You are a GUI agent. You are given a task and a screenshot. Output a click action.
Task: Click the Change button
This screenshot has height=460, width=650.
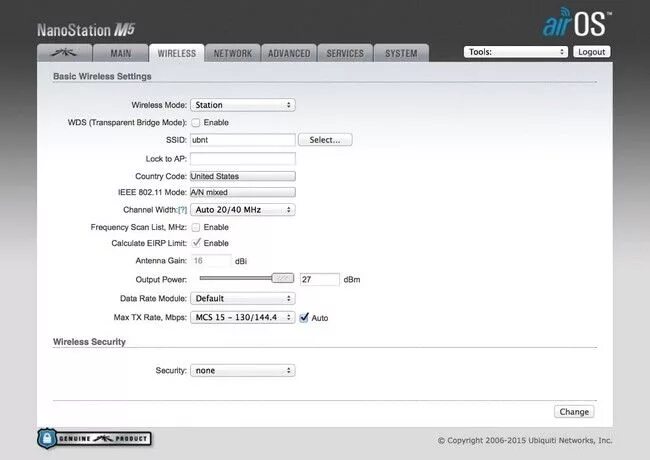pyautogui.click(x=574, y=412)
